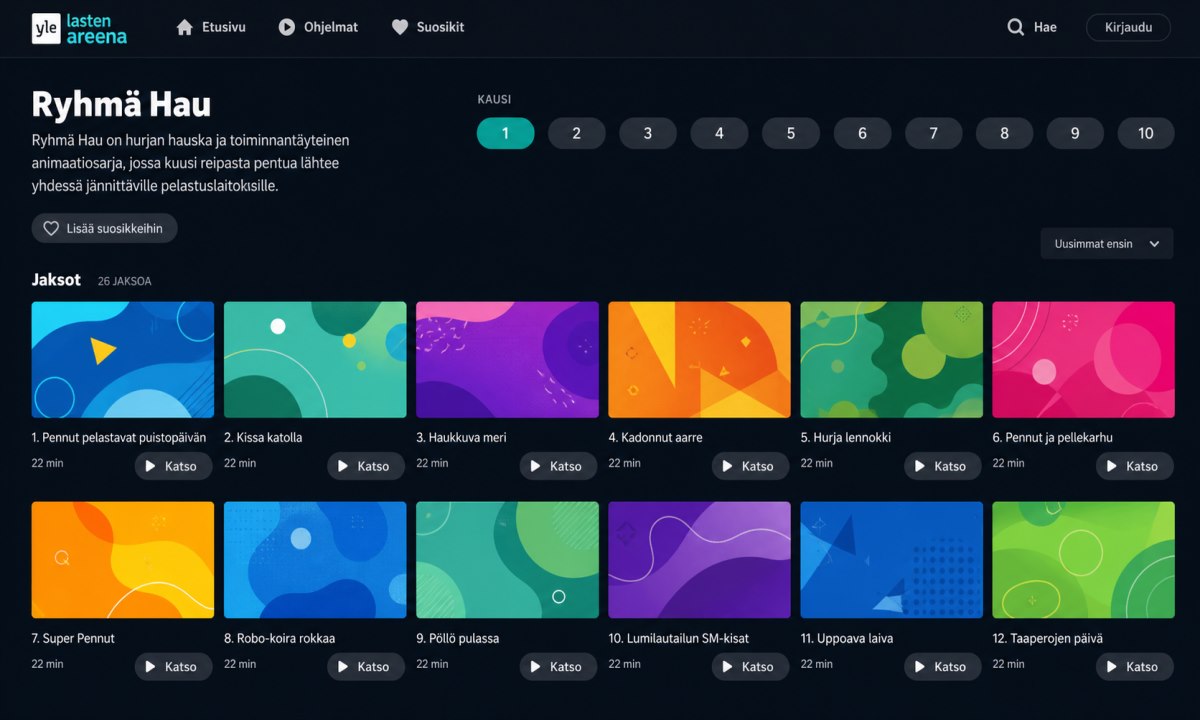Click title '2. Kissa katolla'

[x=263, y=437]
